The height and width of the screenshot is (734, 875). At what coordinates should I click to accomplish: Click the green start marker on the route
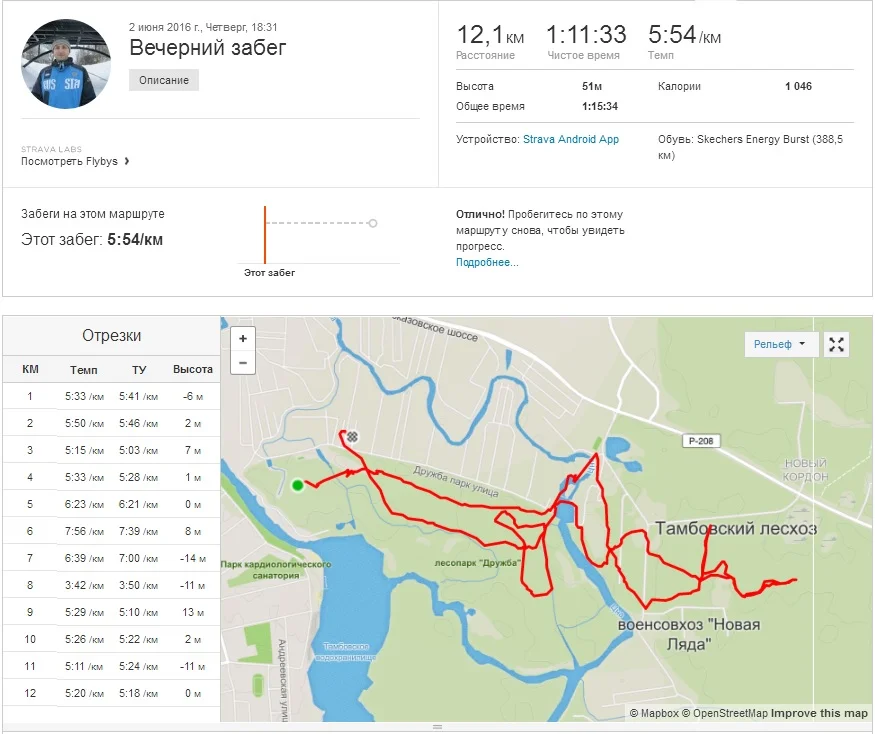[x=297, y=486]
